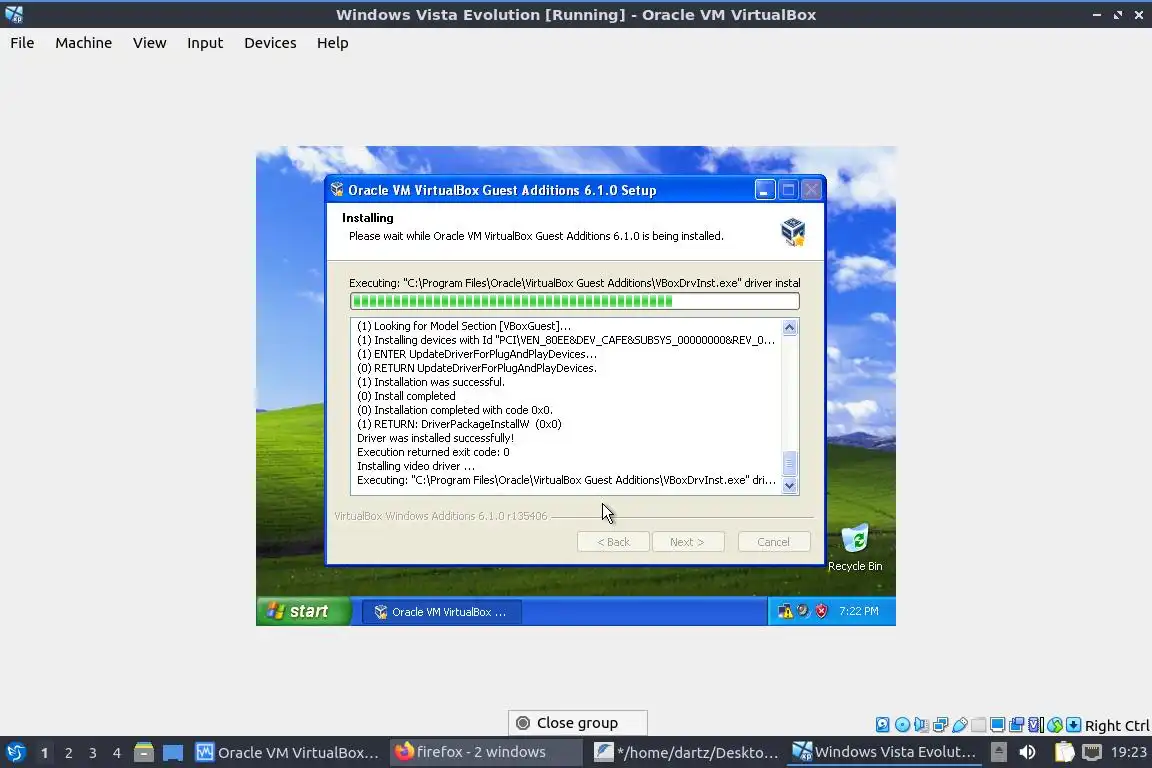The image size is (1152, 768).
Task: Click the display status icon
Action: (x=998, y=725)
